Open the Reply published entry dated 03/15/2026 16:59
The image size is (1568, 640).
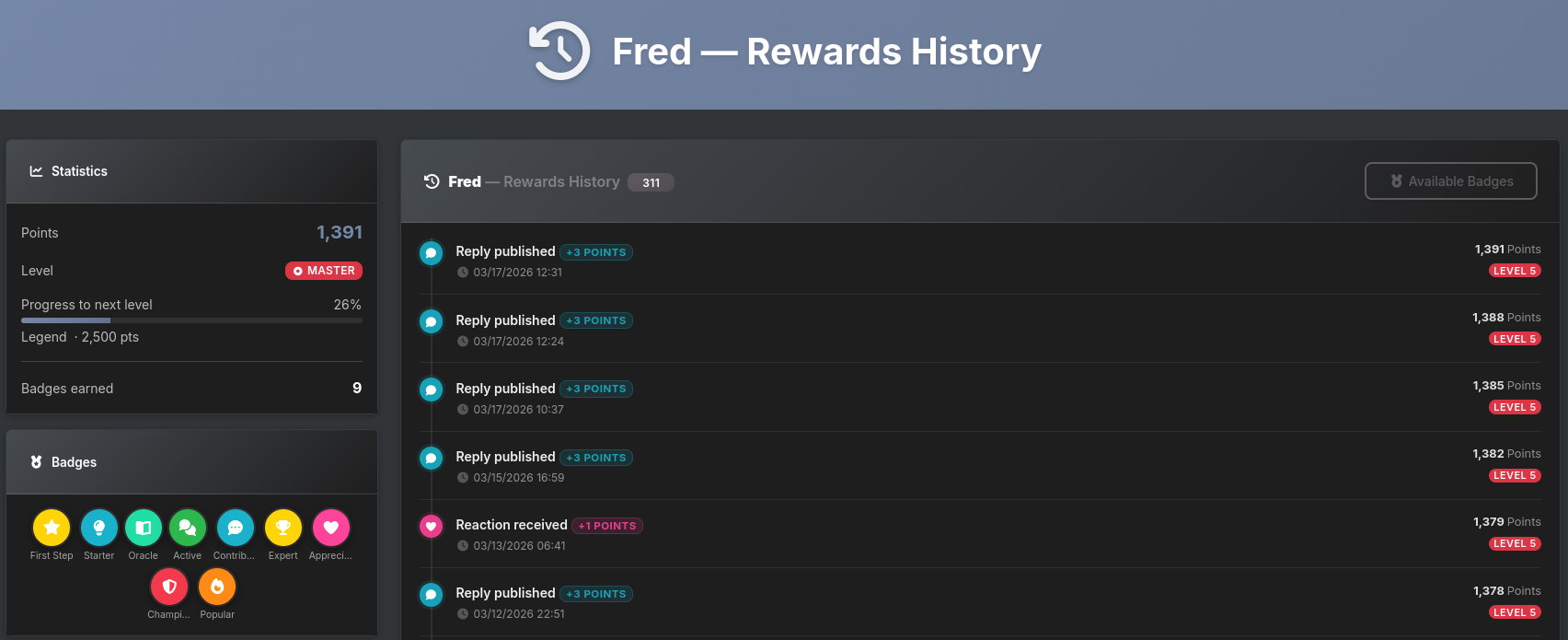click(x=505, y=457)
